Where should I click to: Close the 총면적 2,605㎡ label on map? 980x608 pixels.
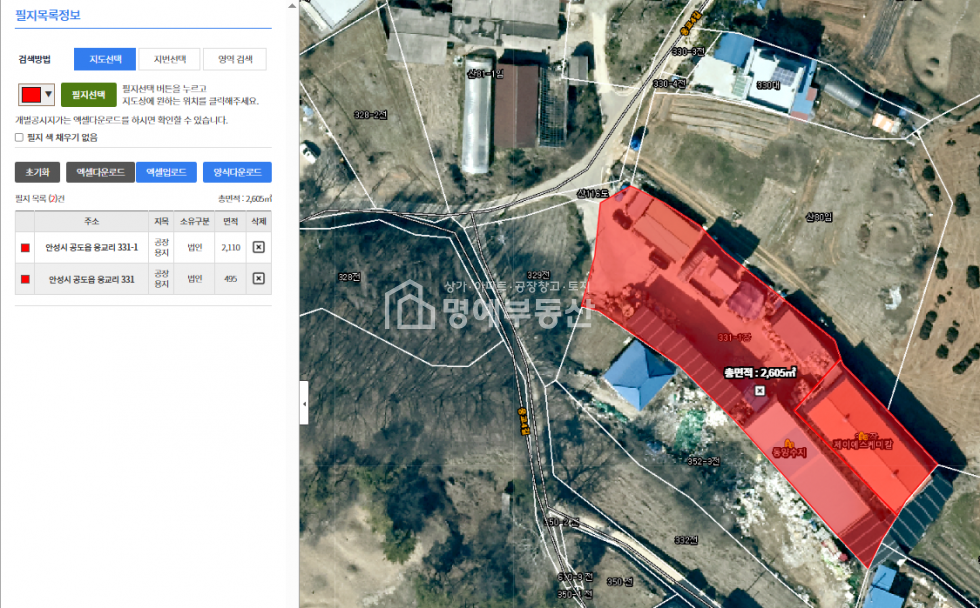(x=759, y=390)
